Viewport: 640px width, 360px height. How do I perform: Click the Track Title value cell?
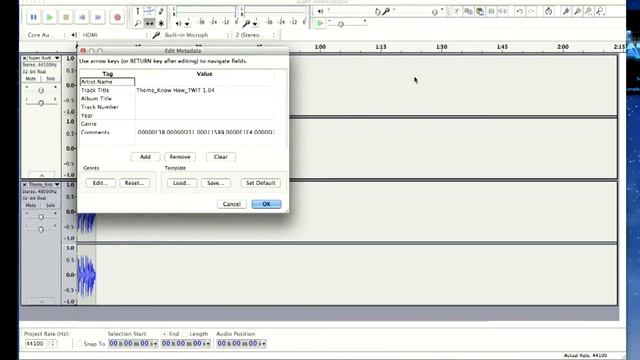[x=205, y=90]
